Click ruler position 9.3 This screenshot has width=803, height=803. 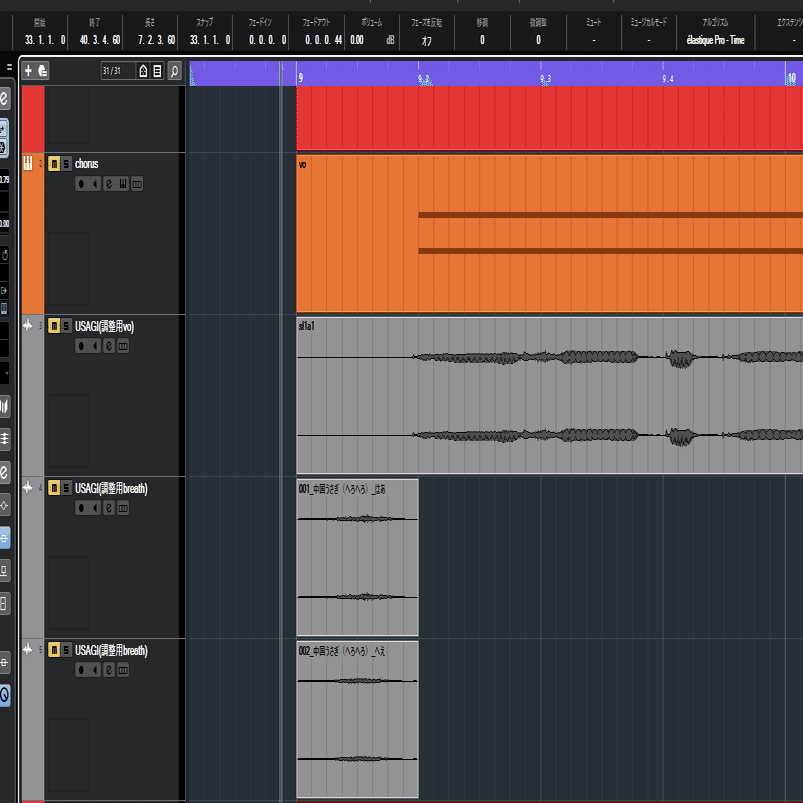click(x=545, y=79)
